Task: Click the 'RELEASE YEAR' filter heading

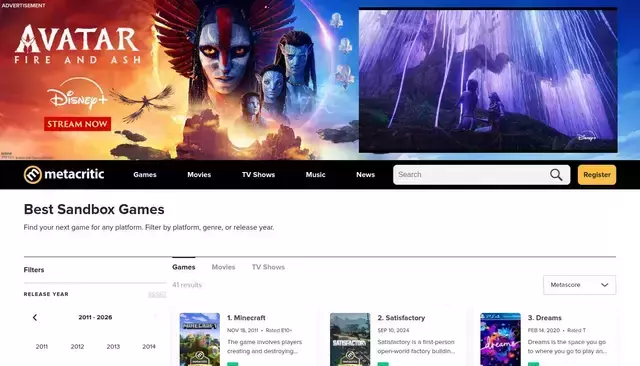Action: tap(46, 294)
